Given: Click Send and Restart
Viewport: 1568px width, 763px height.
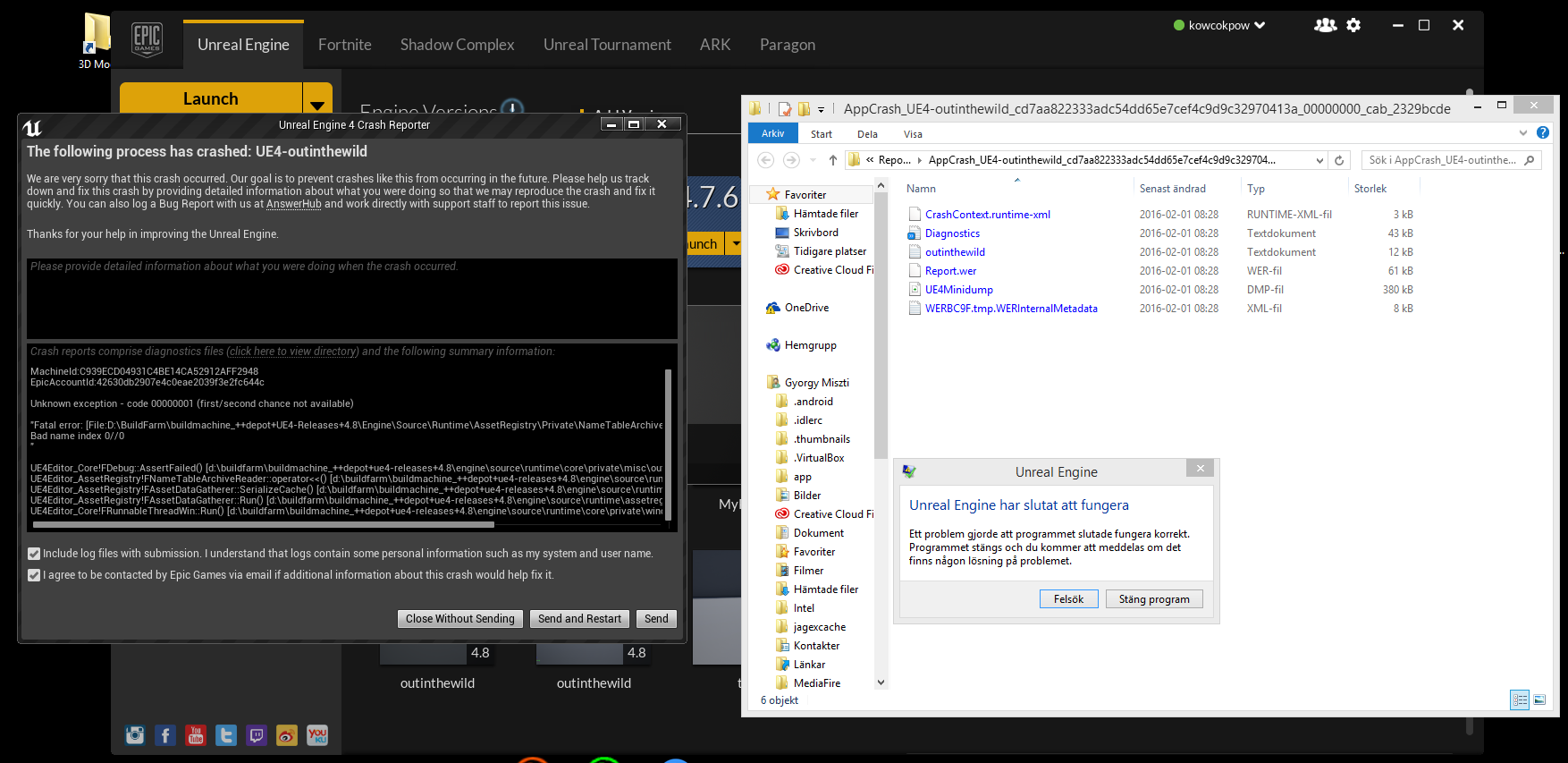Looking at the screenshot, I should 579,619.
